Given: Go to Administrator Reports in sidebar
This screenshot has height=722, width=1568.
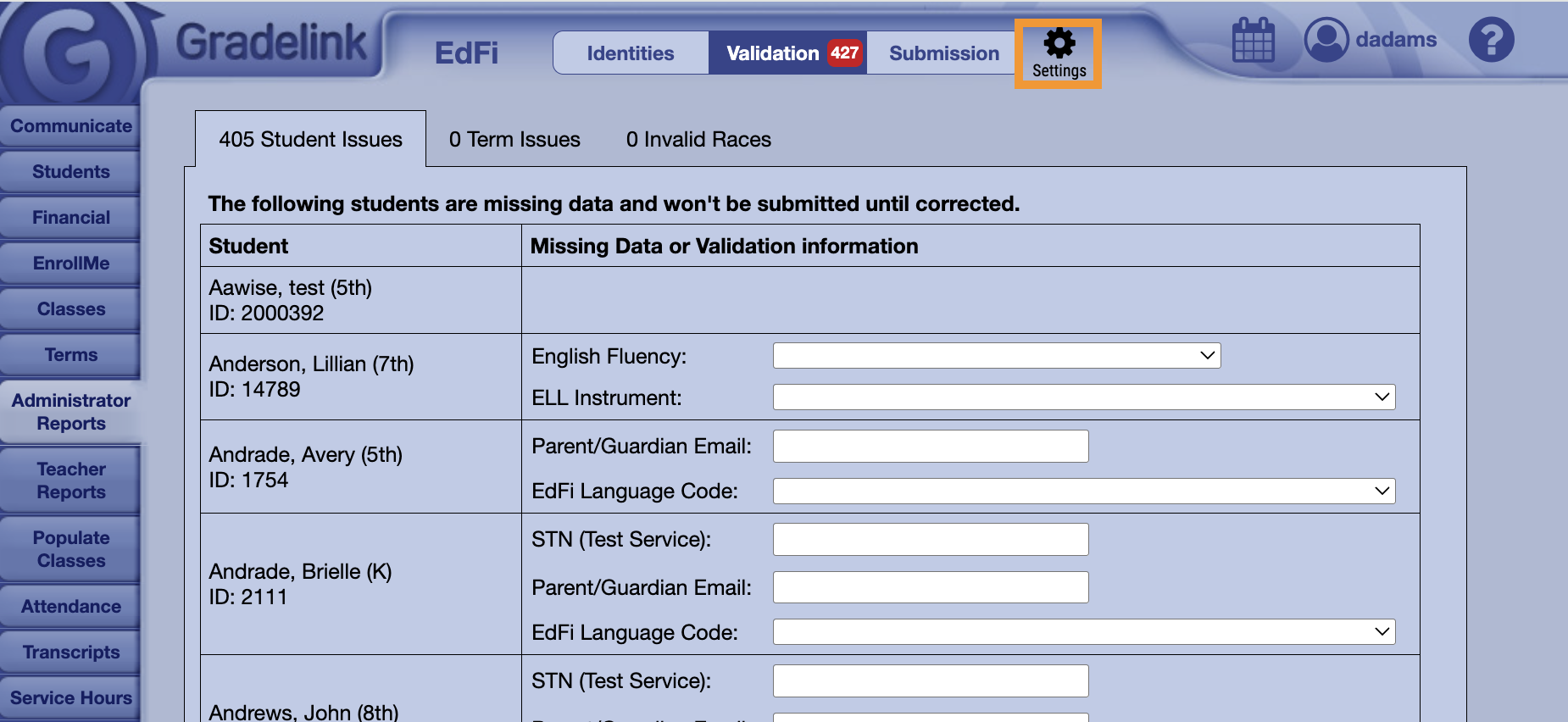Looking at the screenshot, I should coord(71,412).
